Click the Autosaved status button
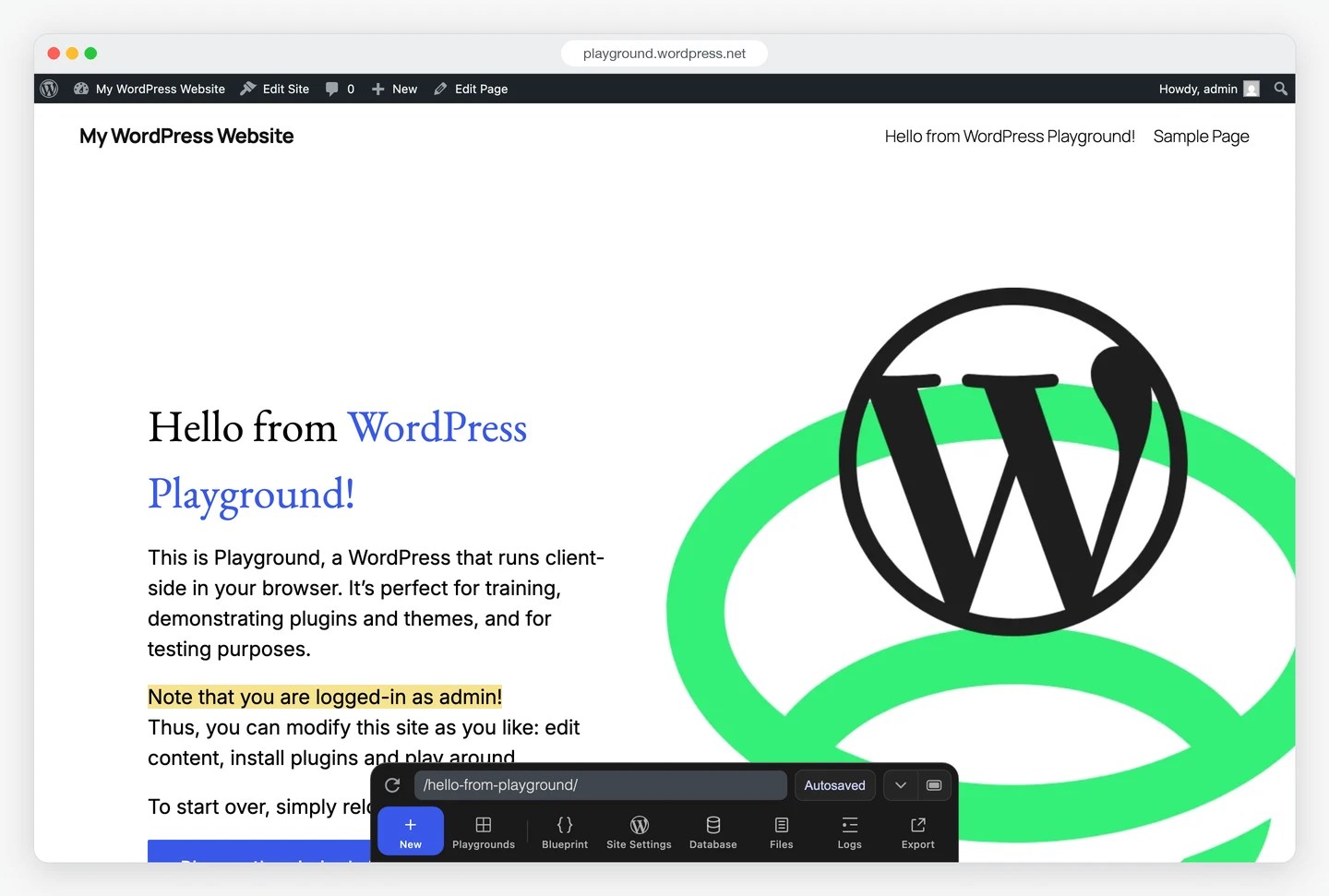1329x896 pixels. [834, 785]
